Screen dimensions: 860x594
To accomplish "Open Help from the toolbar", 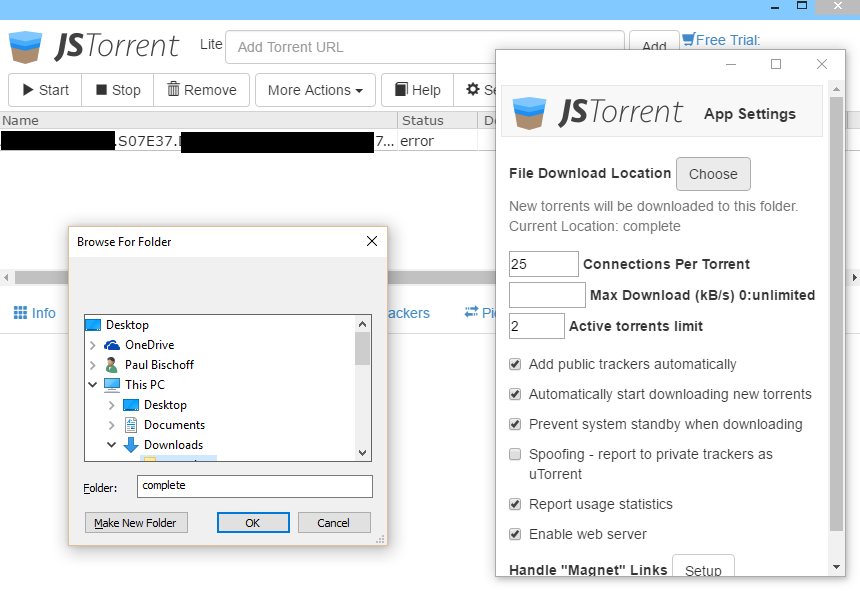I will coord(417,90).
